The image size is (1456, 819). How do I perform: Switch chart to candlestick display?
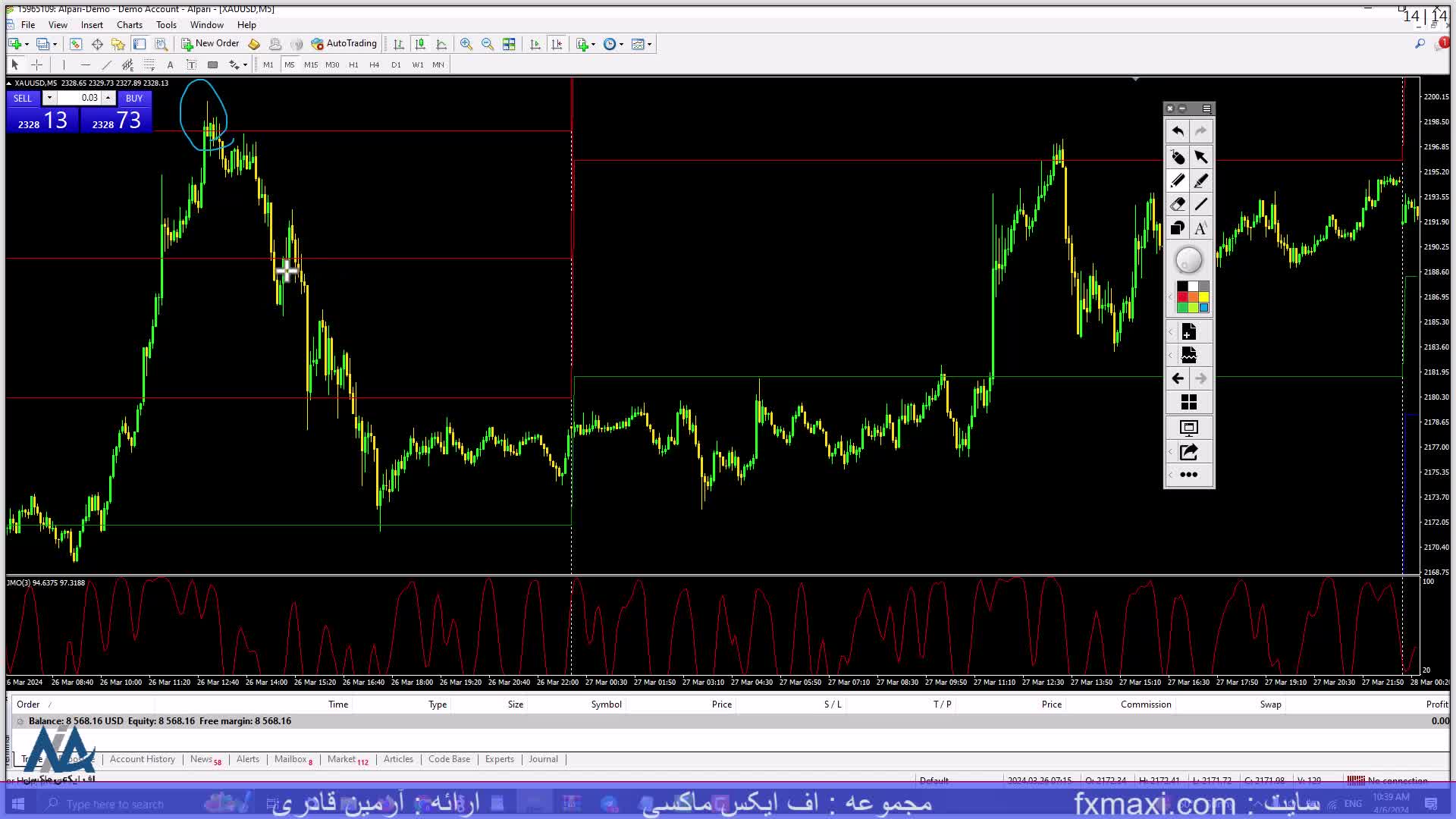click(x=420, y=44)
